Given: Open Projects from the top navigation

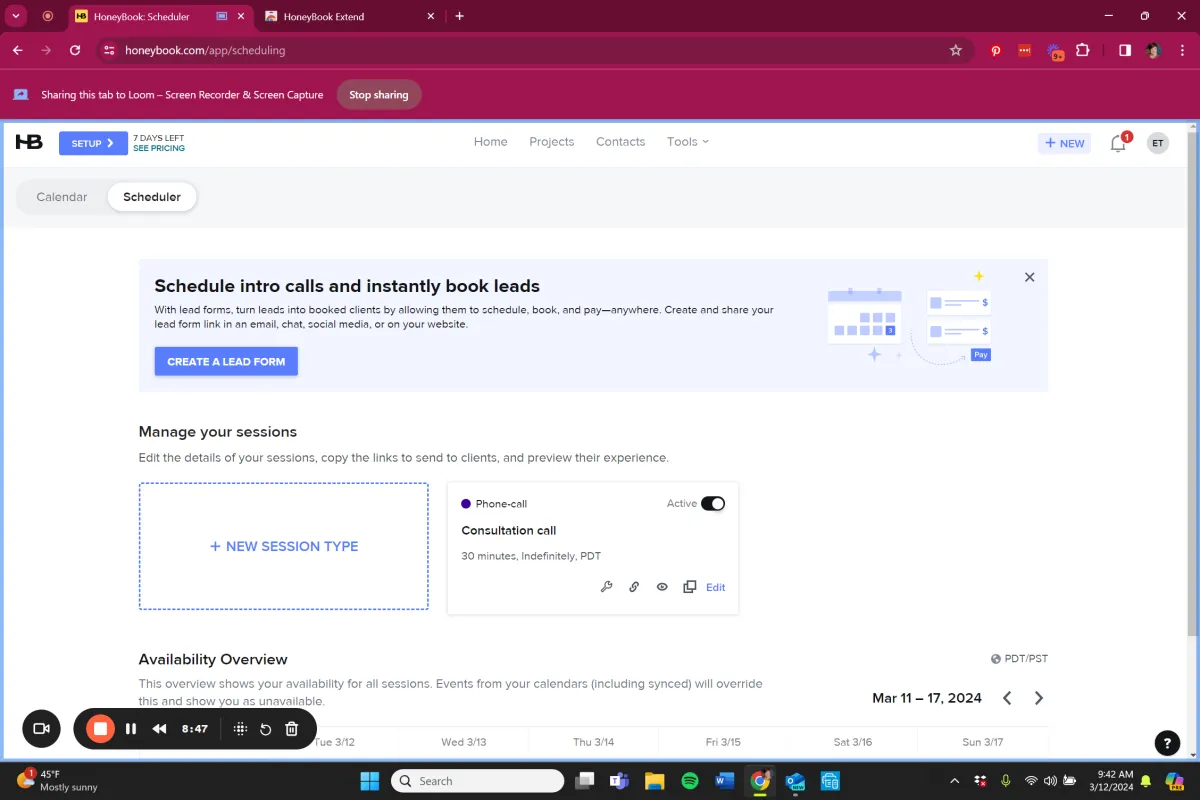Looking at the screenshot, I should click(x=552, y=142).
